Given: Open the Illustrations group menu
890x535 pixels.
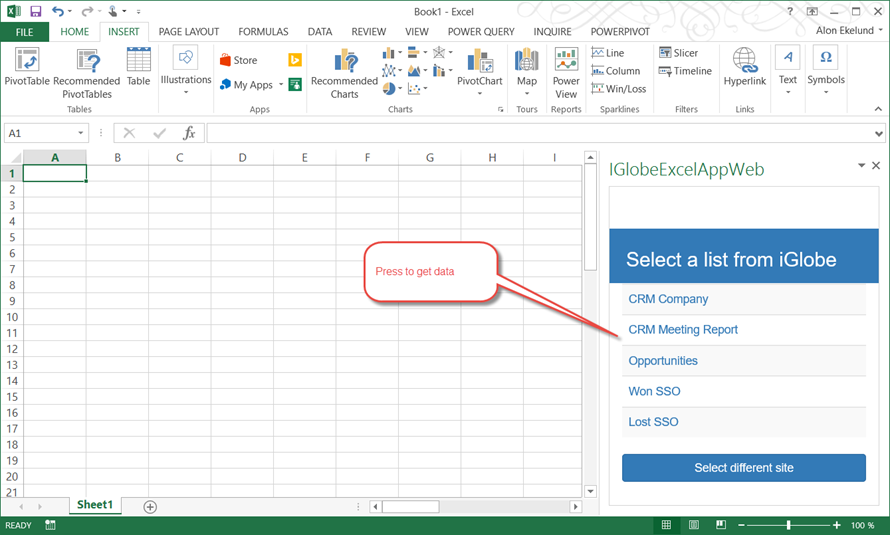Looking at the screenshot, I should click(x=186, y=70).
